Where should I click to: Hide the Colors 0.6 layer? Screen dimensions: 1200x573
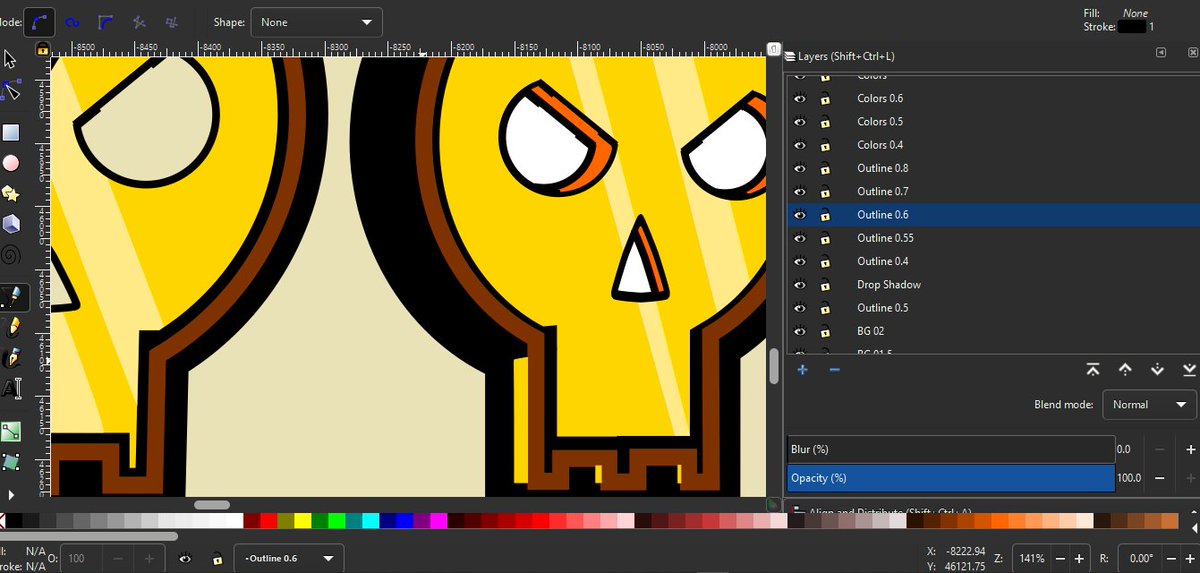pos(800,98)
